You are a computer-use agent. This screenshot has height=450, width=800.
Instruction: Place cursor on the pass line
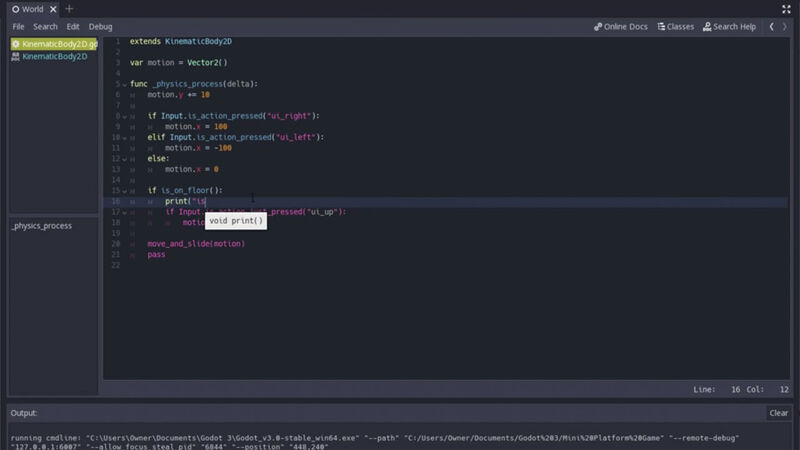click(x=156, y=255)
